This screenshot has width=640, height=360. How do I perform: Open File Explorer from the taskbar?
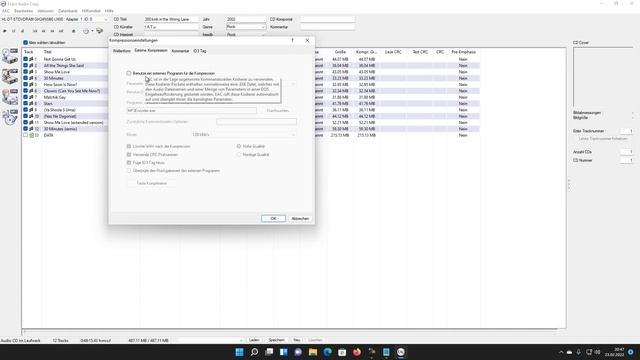coord(313,352)
